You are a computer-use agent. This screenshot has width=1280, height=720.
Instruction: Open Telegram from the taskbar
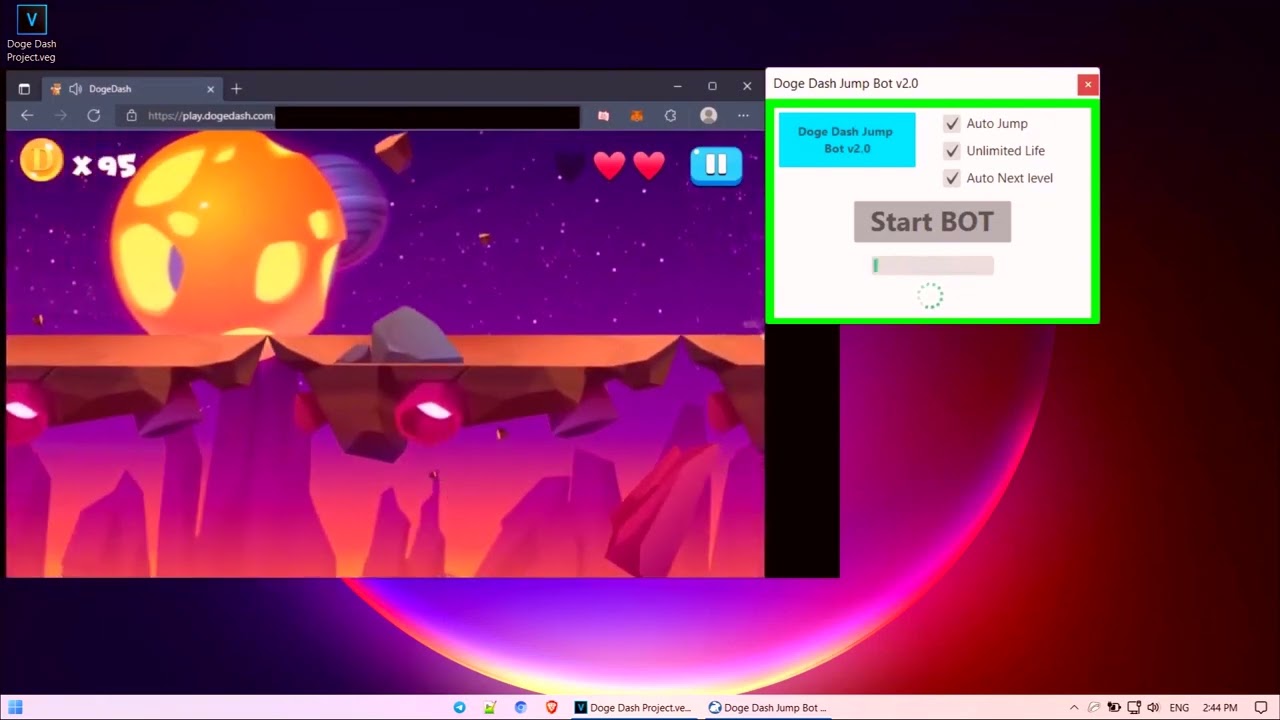(x=459, y=707)
